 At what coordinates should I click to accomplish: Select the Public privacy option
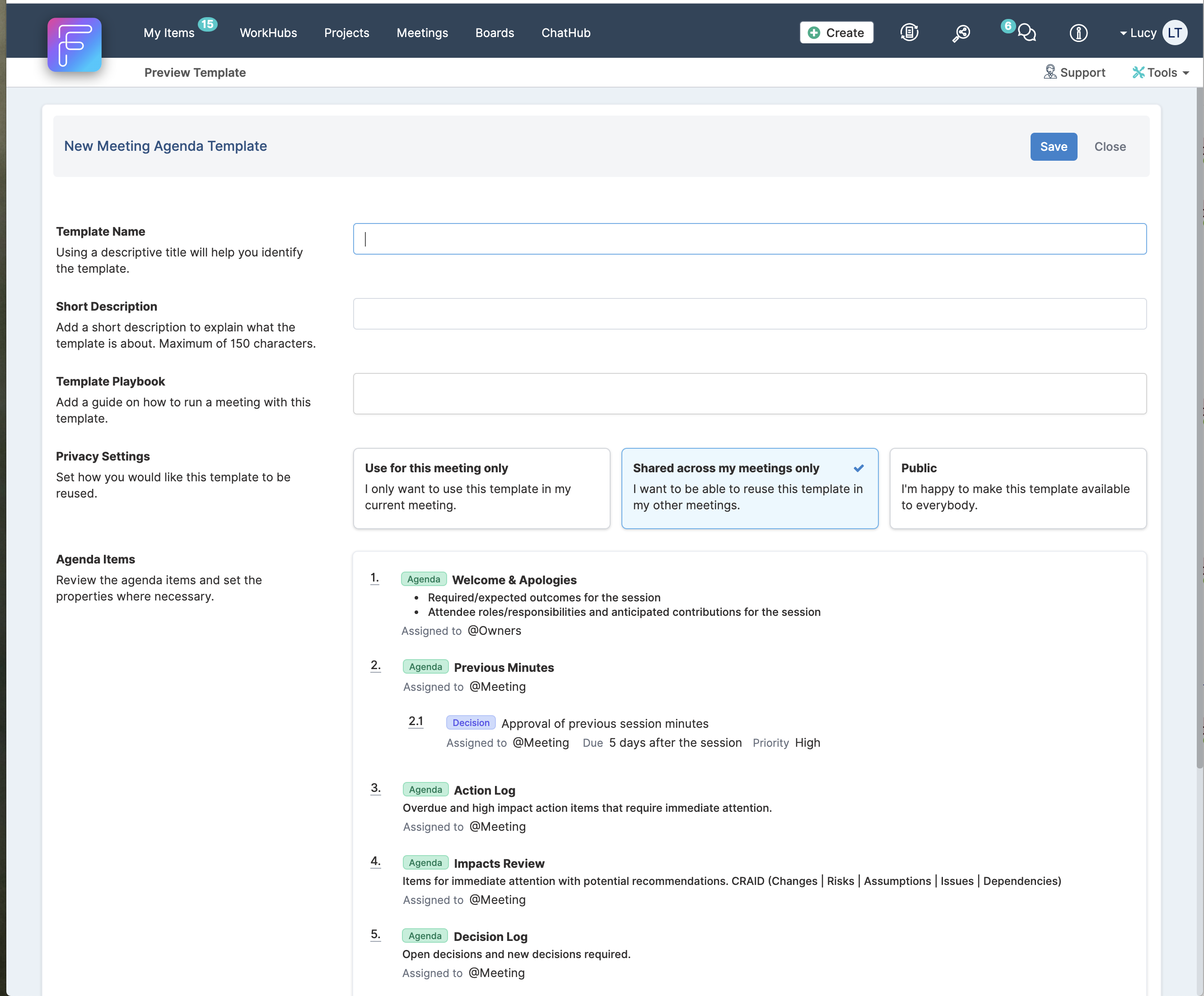(x=1018, y=488)
